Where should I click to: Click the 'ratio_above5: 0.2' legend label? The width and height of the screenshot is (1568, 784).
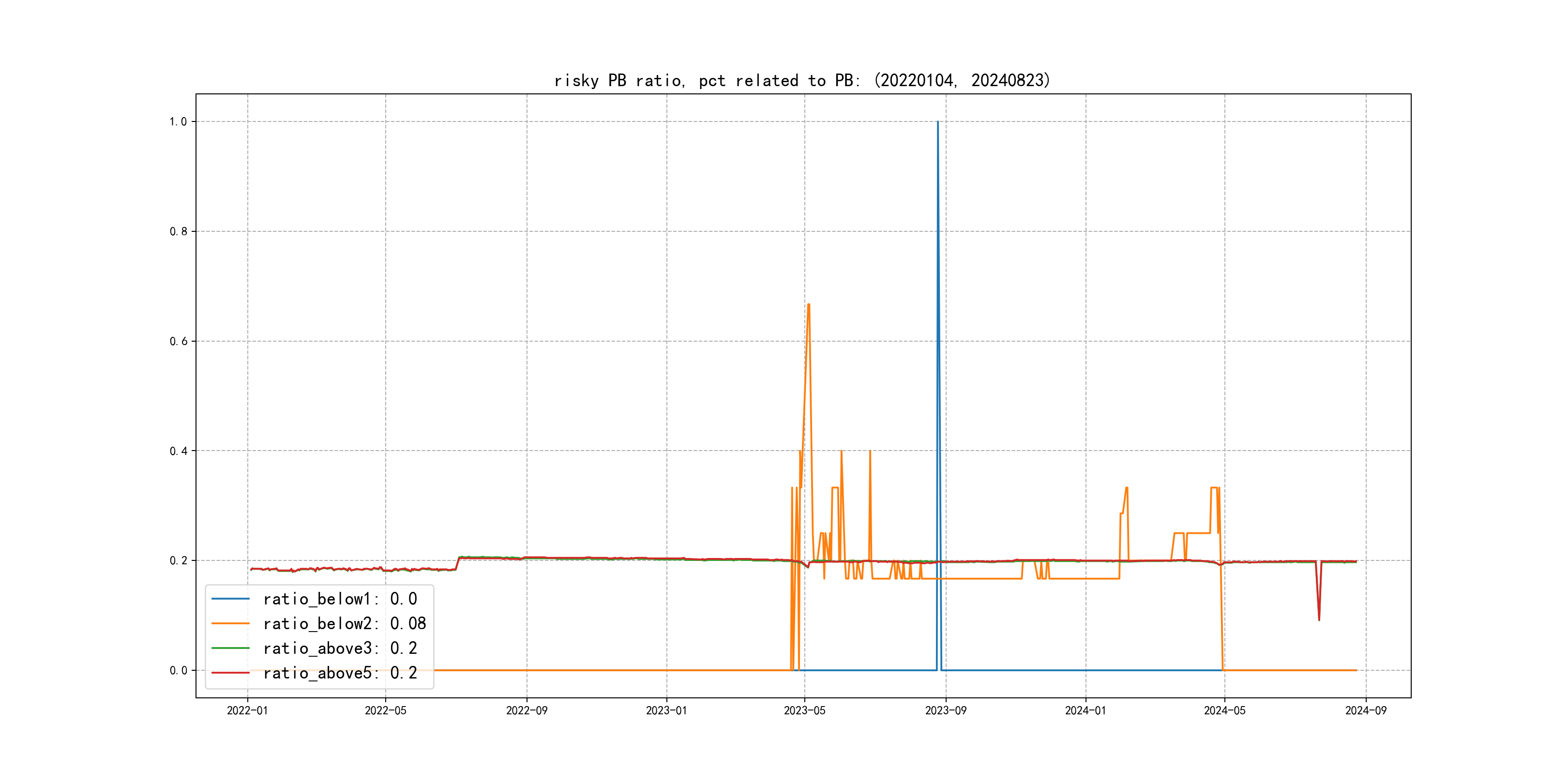click(340, 673)
